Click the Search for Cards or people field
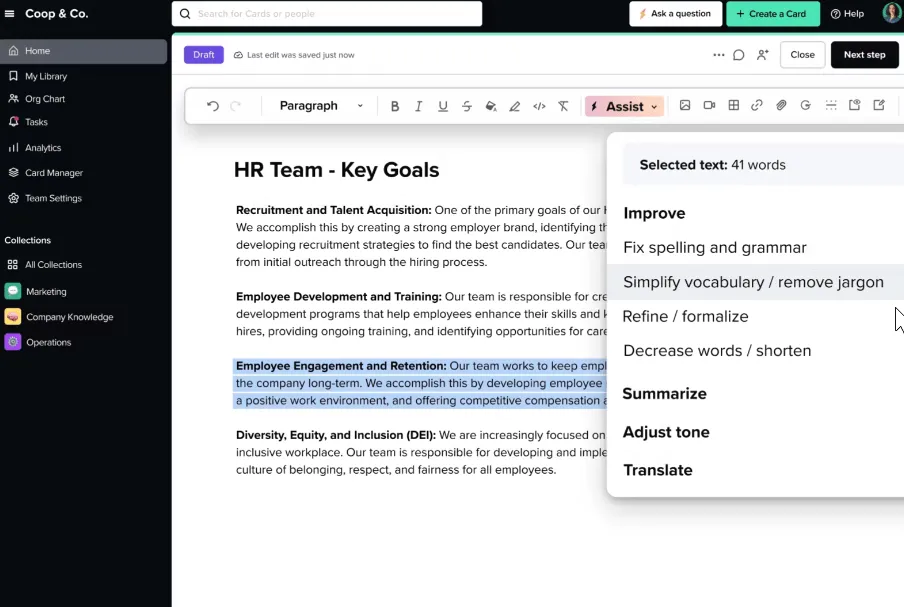Image resolution: width=904 pixels, height=607 pixels. tap(327, 14)
